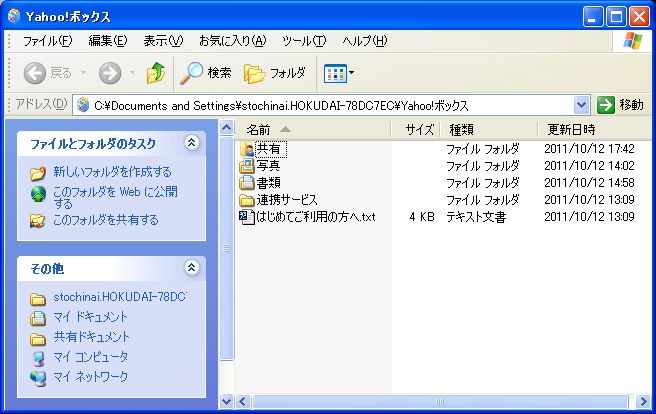Image resolution: width=656 pixels, height=414 pixels.
Task: Click the Views grid icon
Action: coord(335,74)
